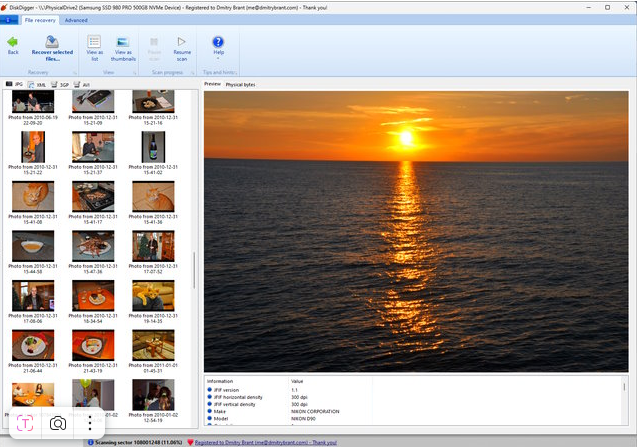Image resolution: width=637 pixels, height=447 pixels.
Task: Show the AVI file type tab
Action: pyautogui.click(x=83, y=85)
